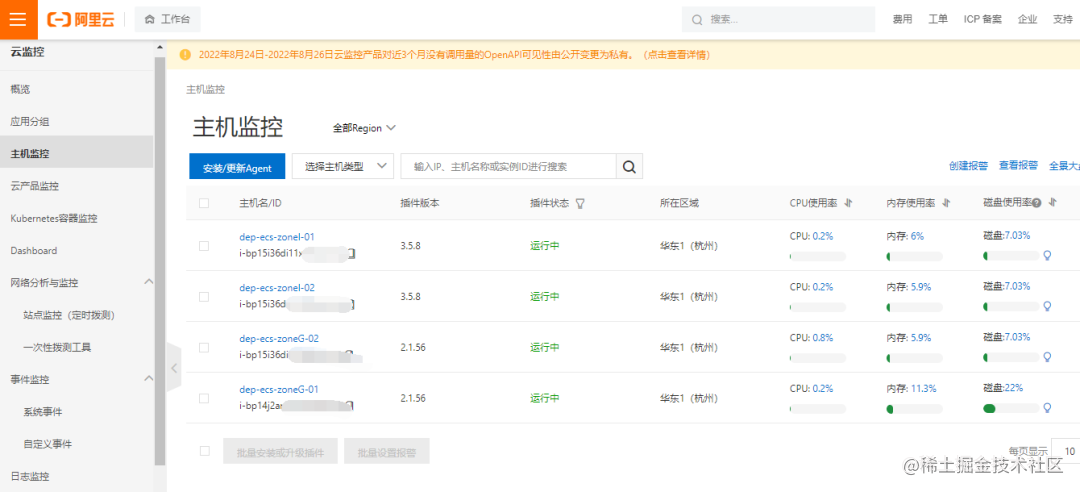This screenshot has height=492, width=1080.
Task: Check the box for dep-ecs-zoneI-01
Action: (204, 246)
